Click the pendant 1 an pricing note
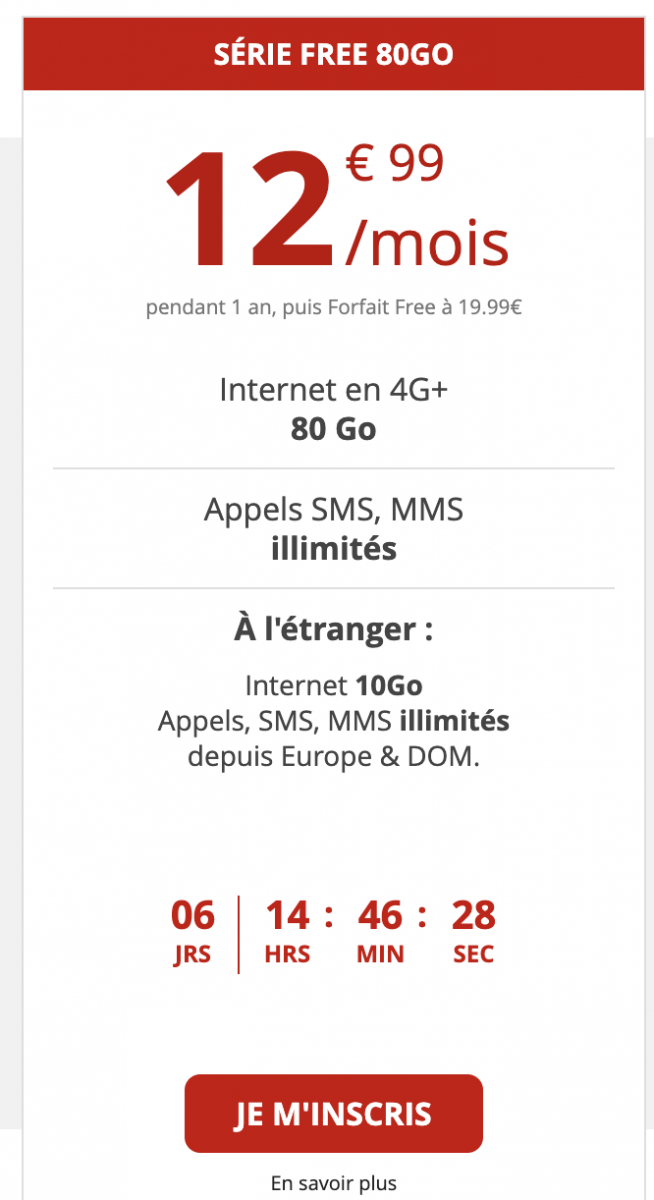 tap(333, 308)
